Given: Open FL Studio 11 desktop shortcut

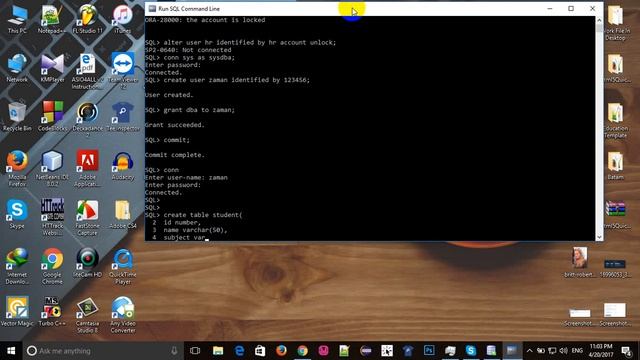Looking at the screenshot, I should coord(87,19).
